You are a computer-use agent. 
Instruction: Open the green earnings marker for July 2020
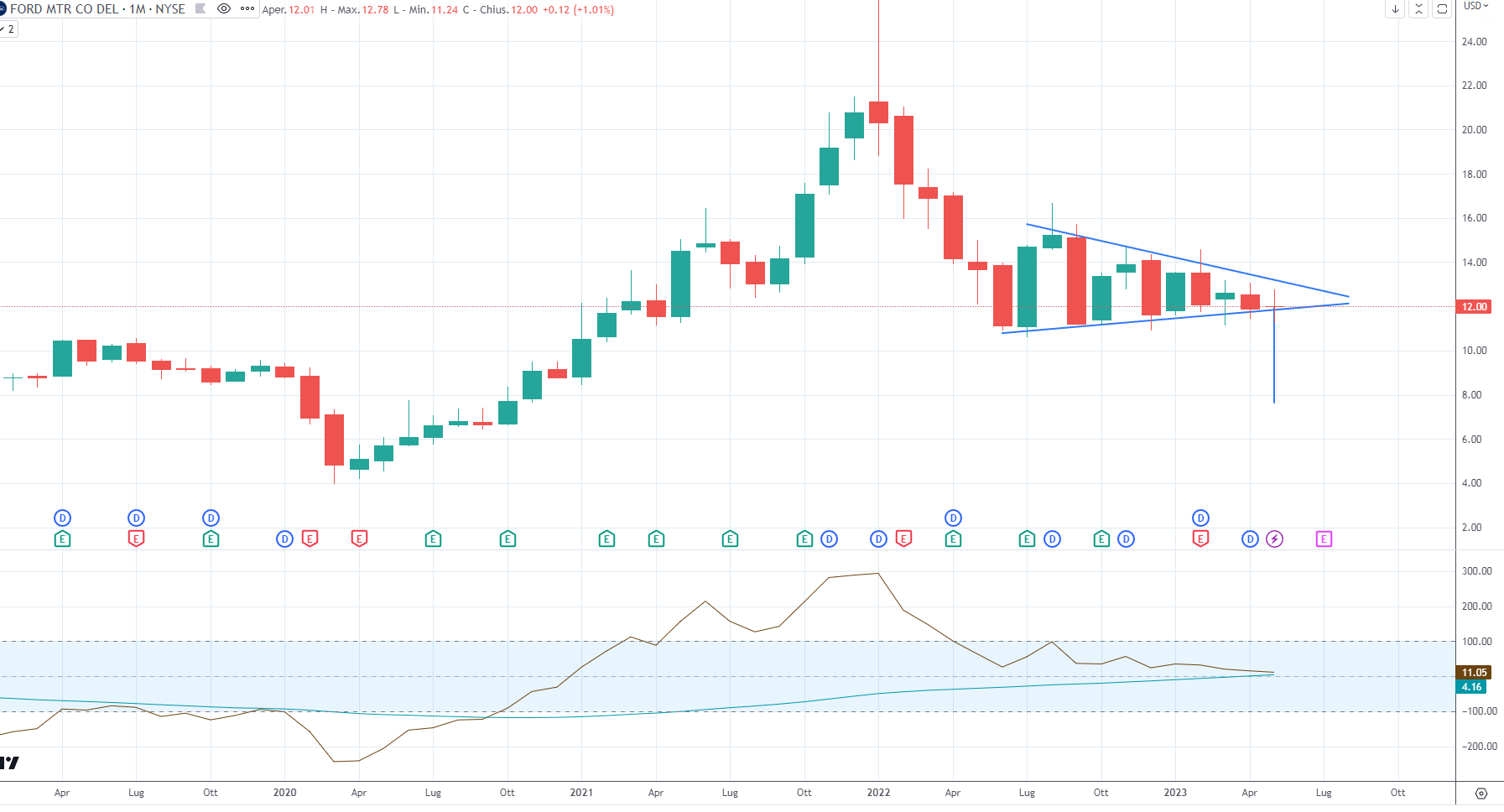[x=433, y=539]
